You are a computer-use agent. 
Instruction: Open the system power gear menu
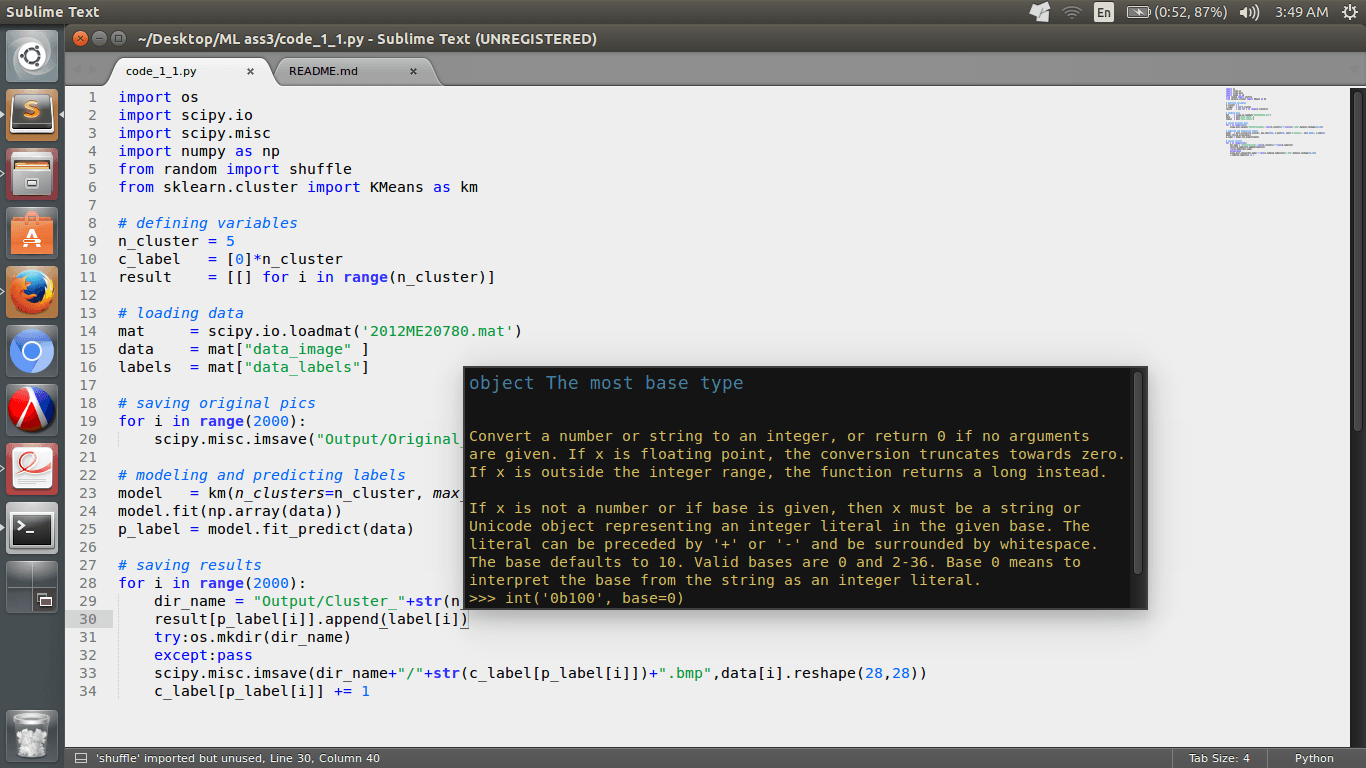click(x=1349, y=12)
